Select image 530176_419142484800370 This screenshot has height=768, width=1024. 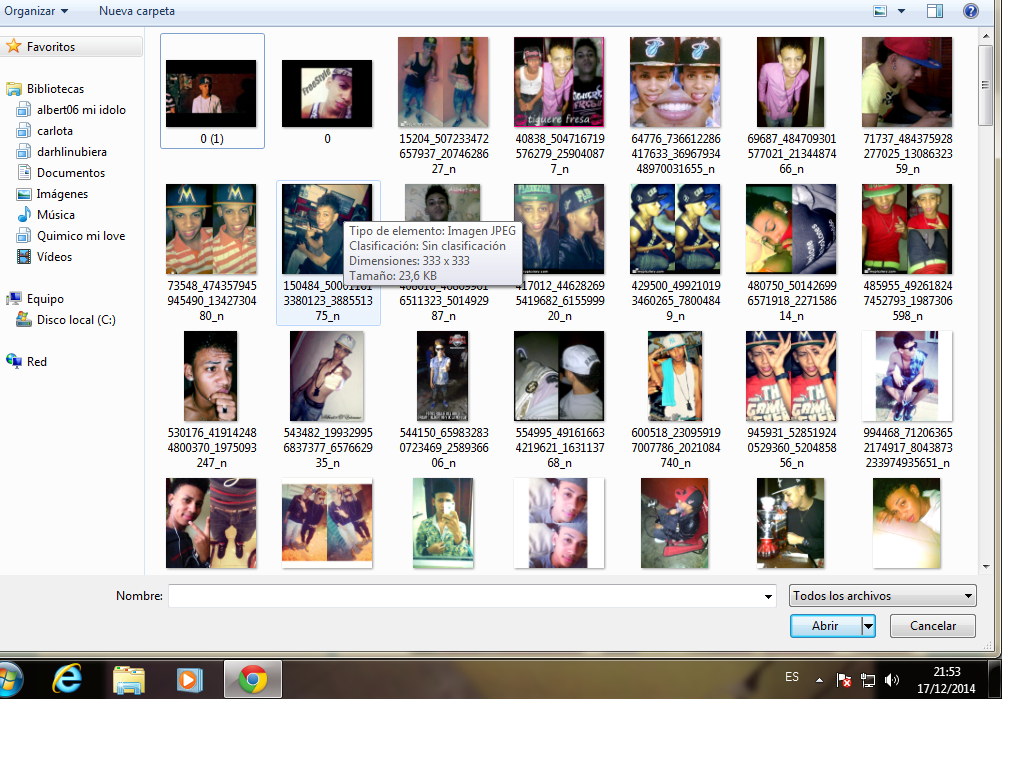210,376
